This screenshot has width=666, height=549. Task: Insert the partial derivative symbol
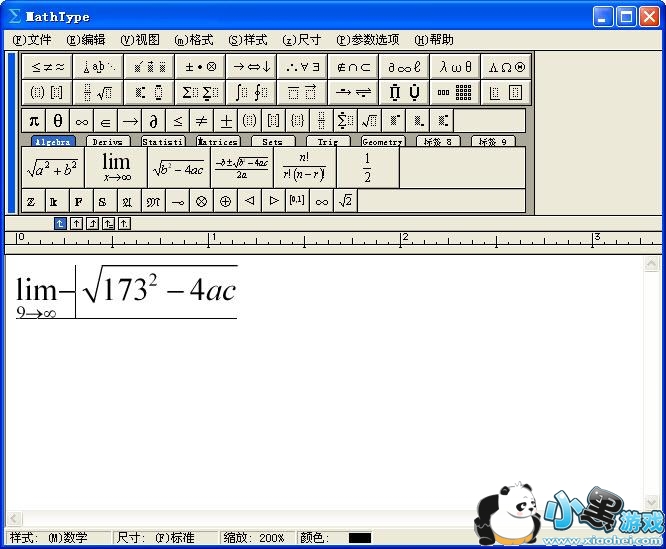(x=154, y=121)
